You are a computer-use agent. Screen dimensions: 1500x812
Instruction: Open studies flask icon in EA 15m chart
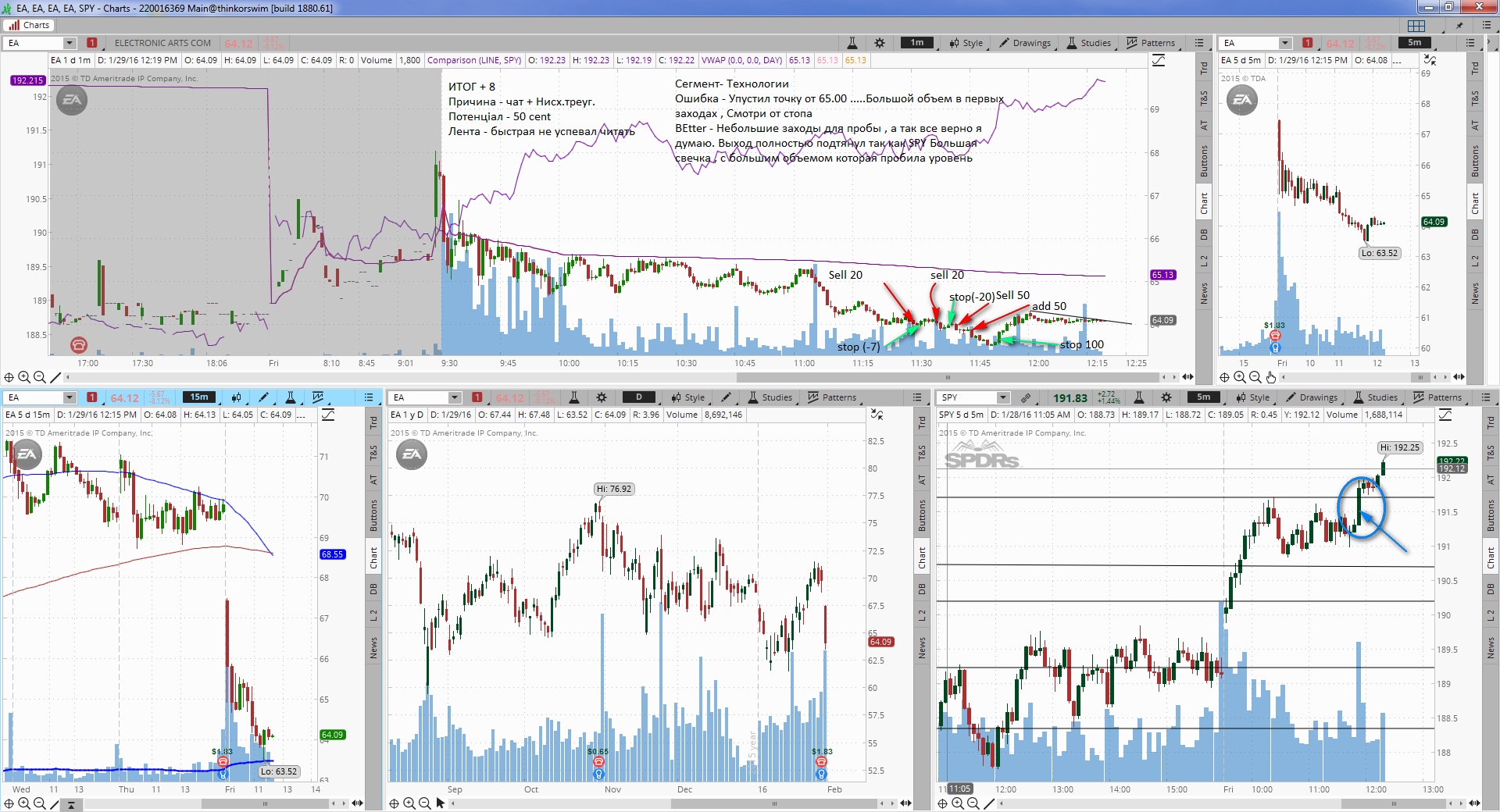(x=291, y=397)
